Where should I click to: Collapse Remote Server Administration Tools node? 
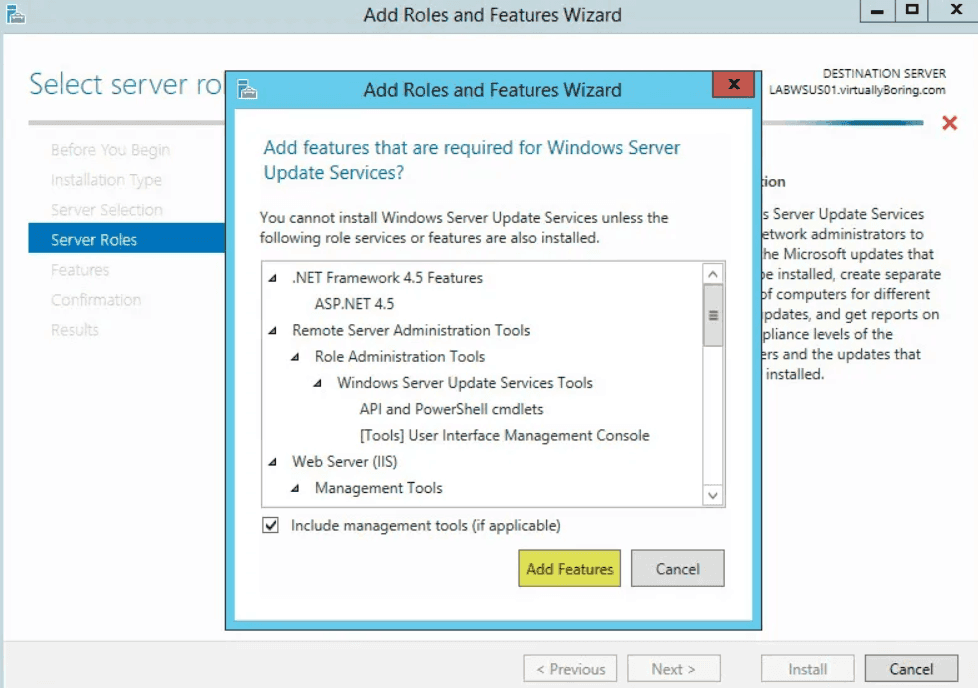point(273,330)
